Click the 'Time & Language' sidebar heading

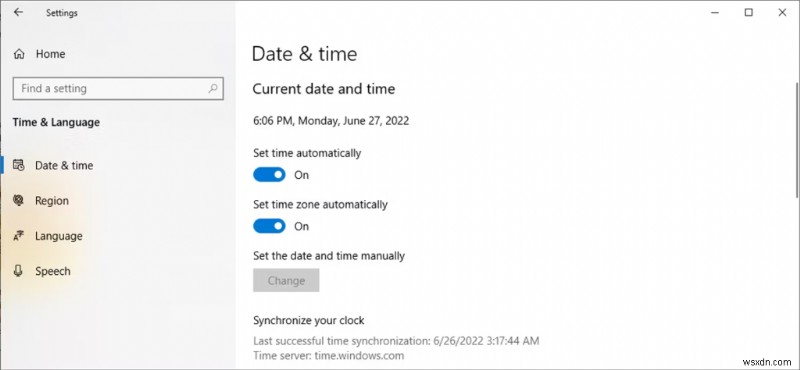[56, 122]
